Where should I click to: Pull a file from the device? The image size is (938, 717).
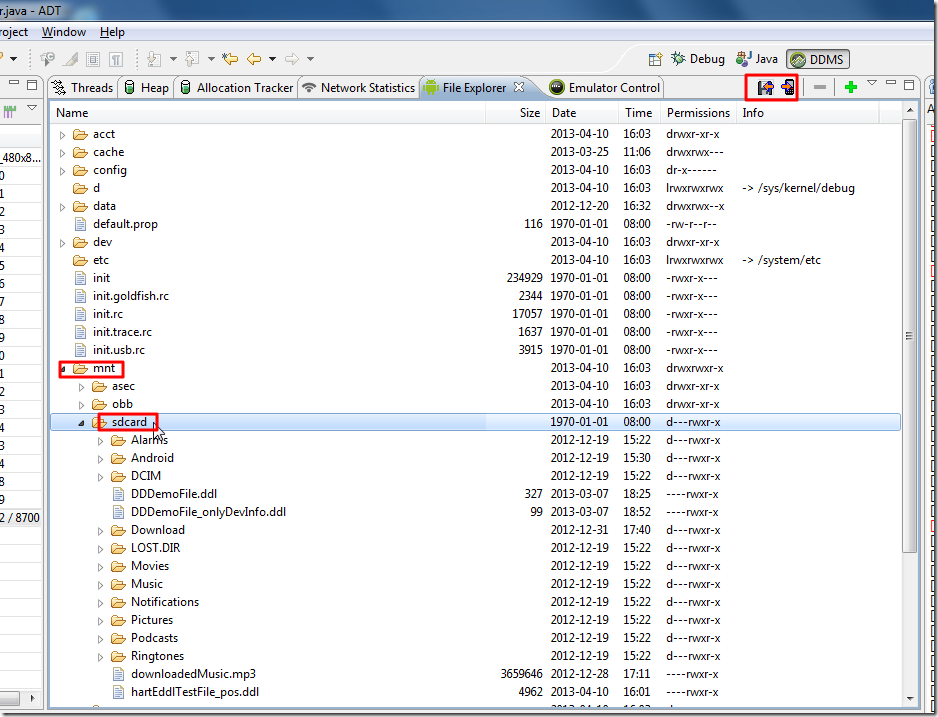pos(765,88)
